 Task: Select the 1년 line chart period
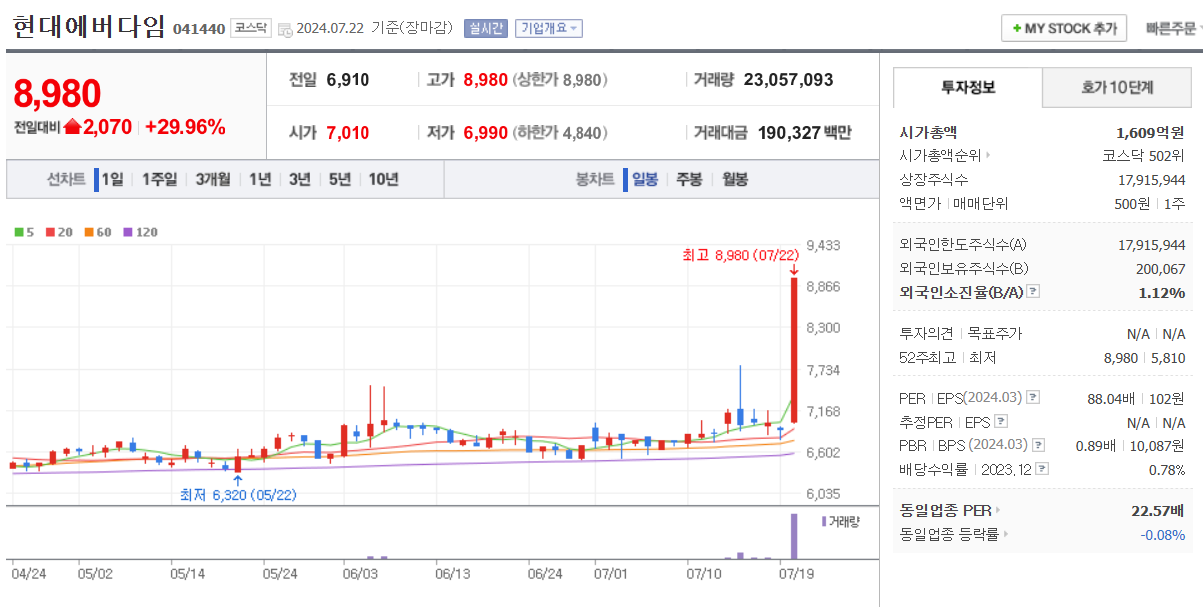[x=260, y=180]
